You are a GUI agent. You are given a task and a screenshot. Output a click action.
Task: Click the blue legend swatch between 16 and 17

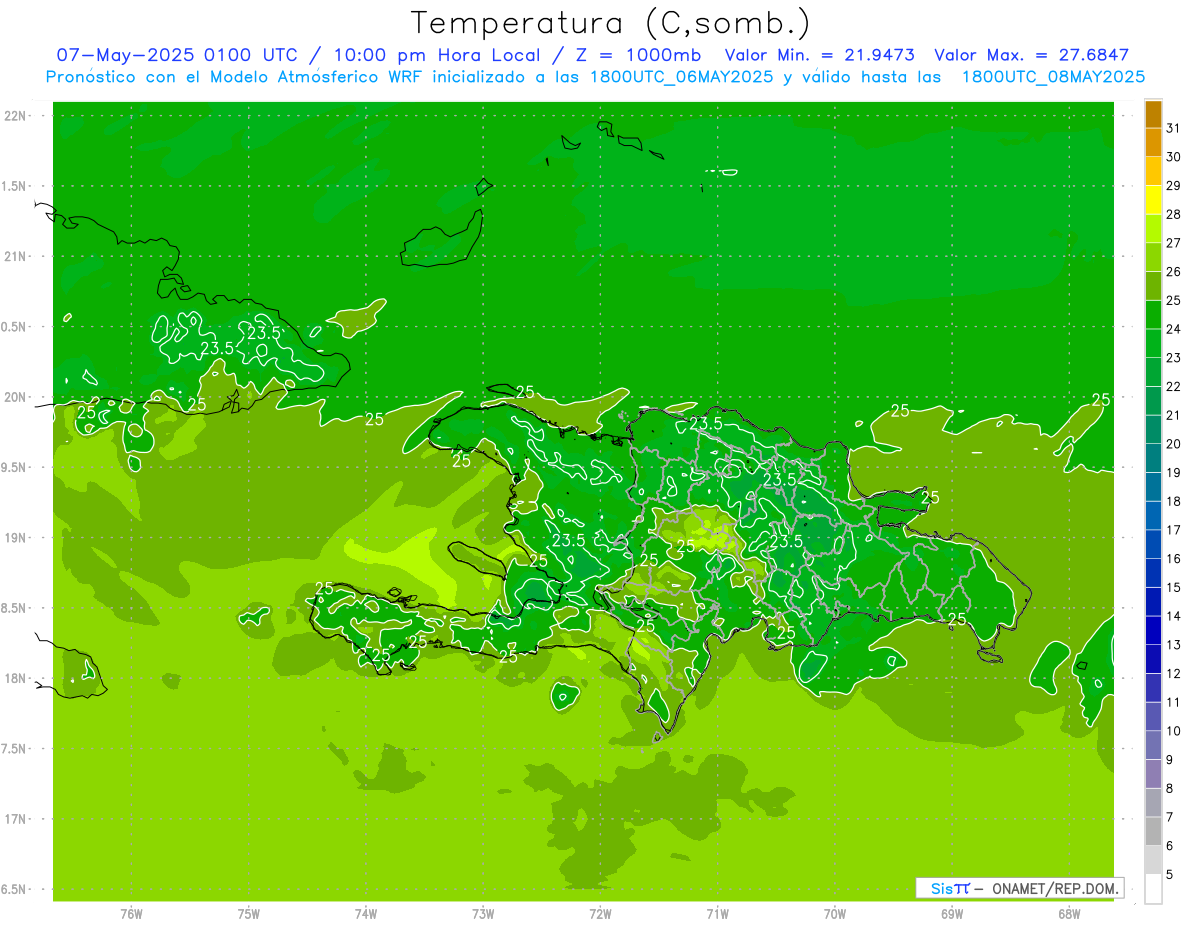pyautogui.click(x=1153, y=544)
